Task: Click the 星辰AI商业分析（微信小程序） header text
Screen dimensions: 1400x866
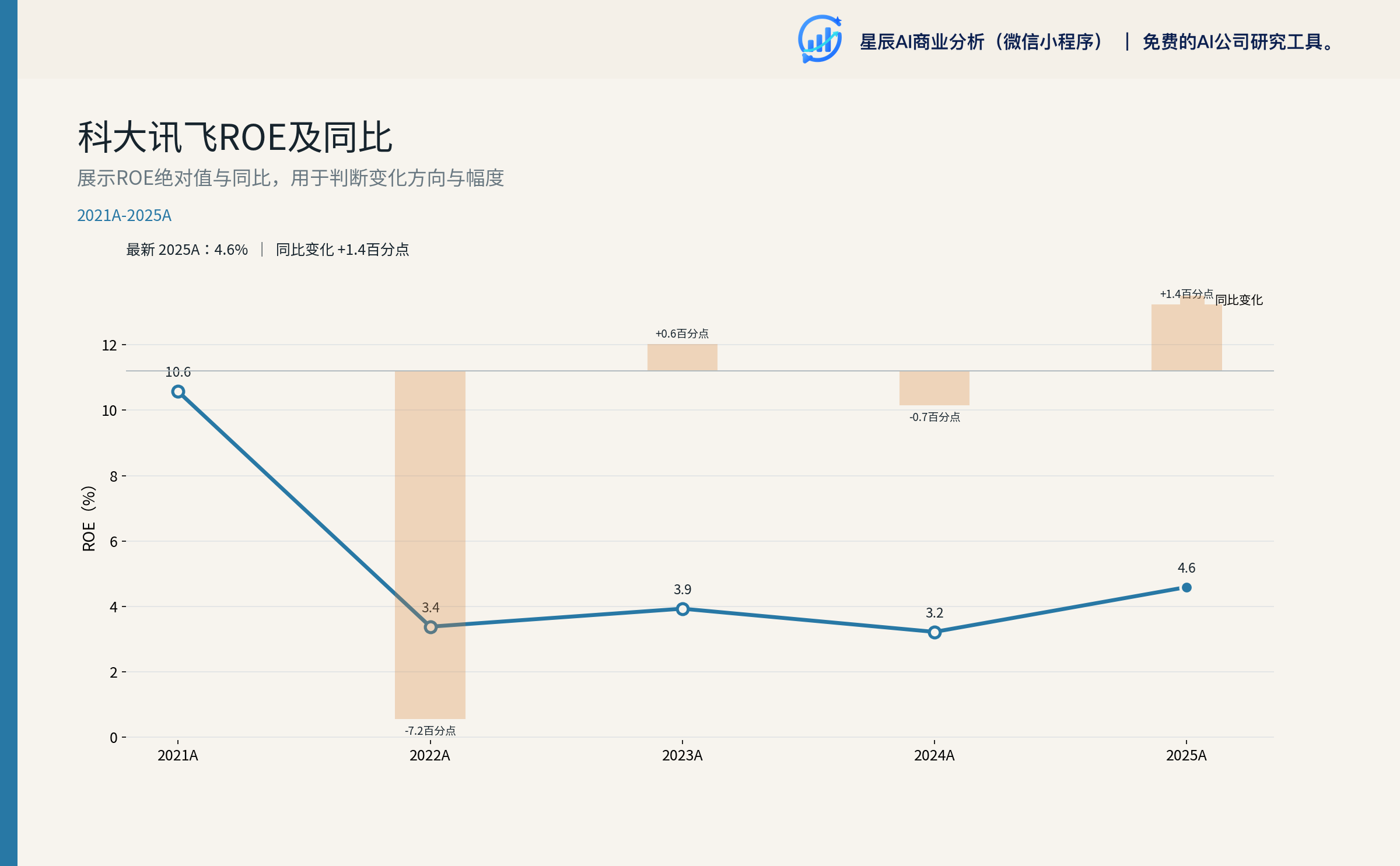Action: coord(982,42)
